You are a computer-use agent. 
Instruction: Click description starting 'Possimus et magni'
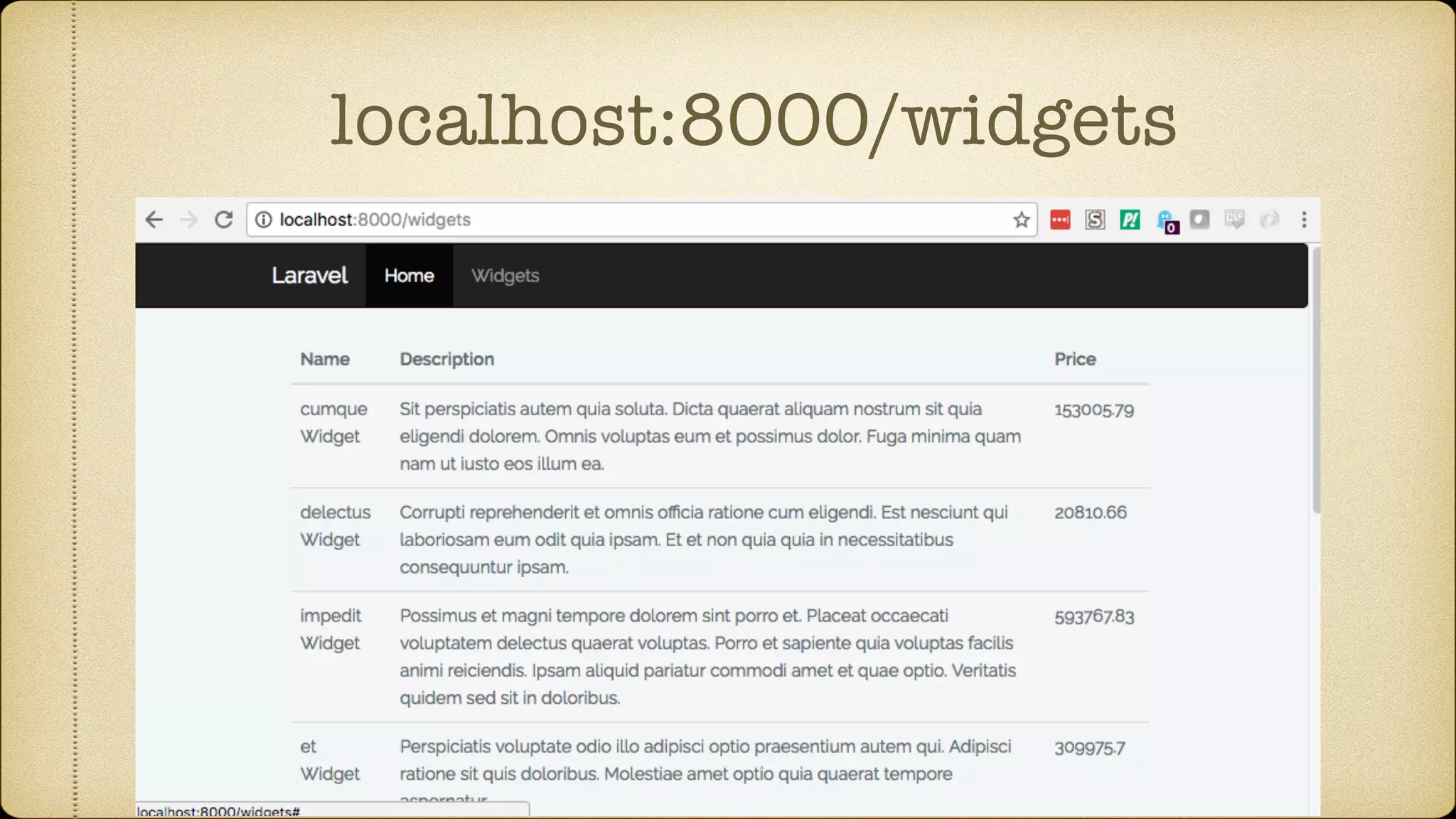click(x=708, y=656)
